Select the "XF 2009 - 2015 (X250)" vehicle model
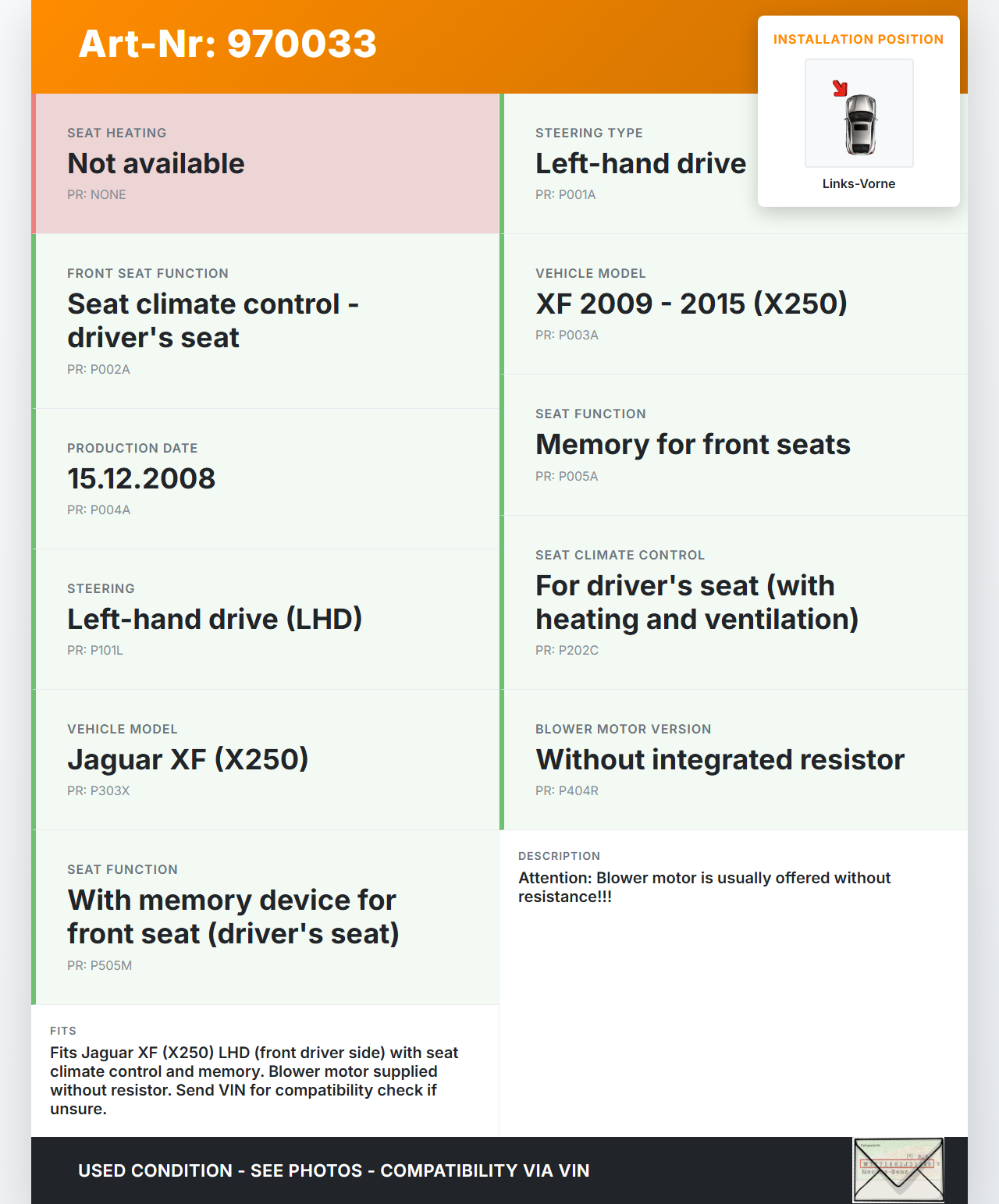Viewport: 999px width, 1204px height. point(691,304)
